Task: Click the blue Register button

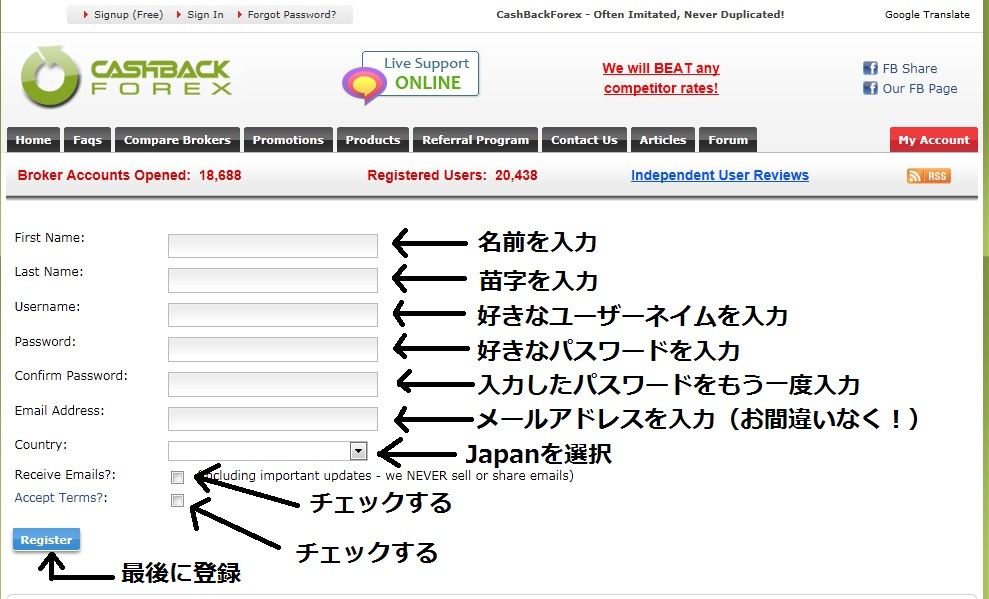Action: pyautogui.click(x=46, y=540)
